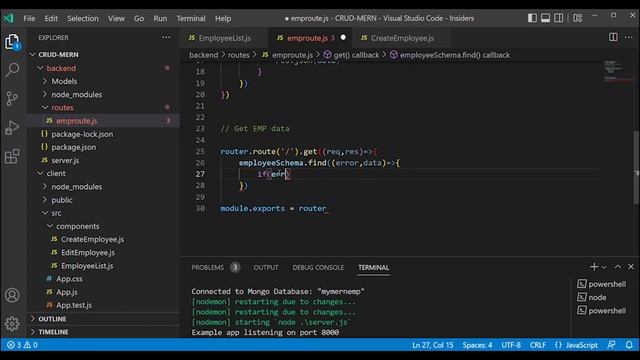The image size is (640, 360).
Task: Open the Help menu
Action: (x=223, y=18)
